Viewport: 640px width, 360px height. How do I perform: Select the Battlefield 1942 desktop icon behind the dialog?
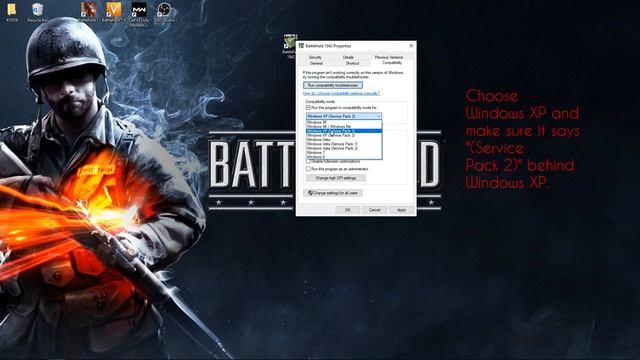click(289, 42)
